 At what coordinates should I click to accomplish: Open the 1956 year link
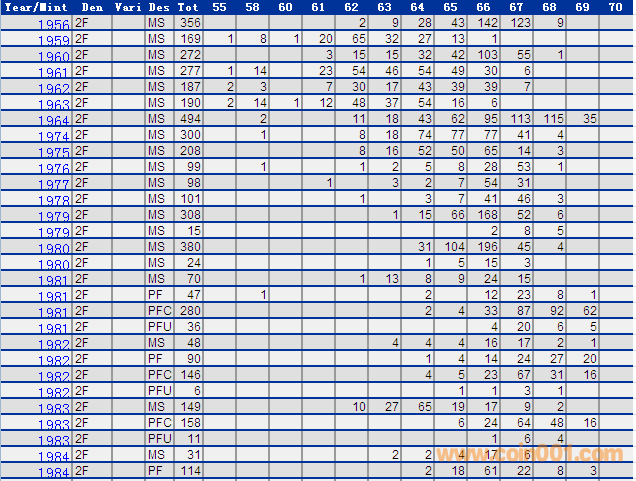point(53,24)
